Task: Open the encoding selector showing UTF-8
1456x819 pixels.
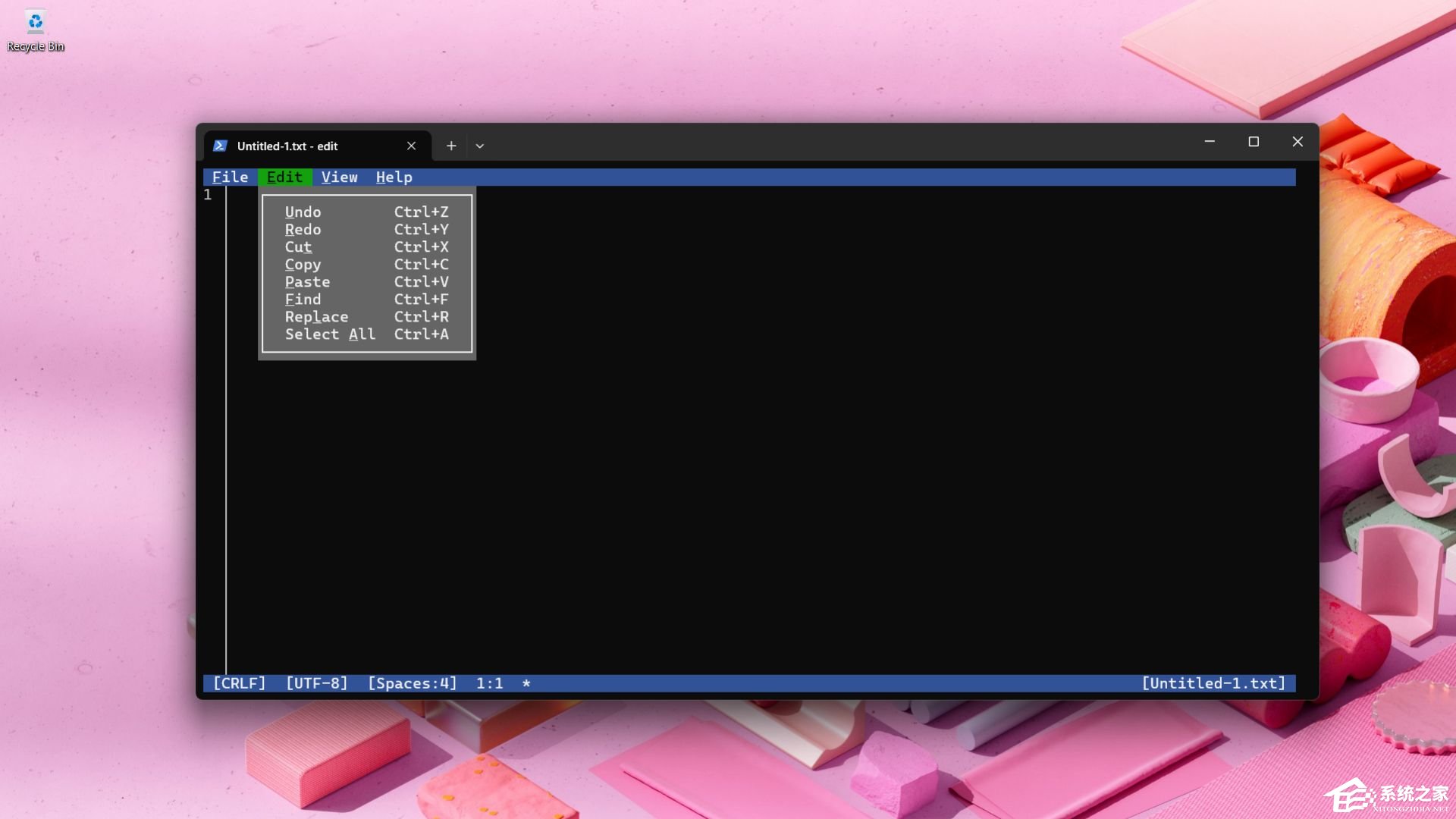Action: pos(316,682)
